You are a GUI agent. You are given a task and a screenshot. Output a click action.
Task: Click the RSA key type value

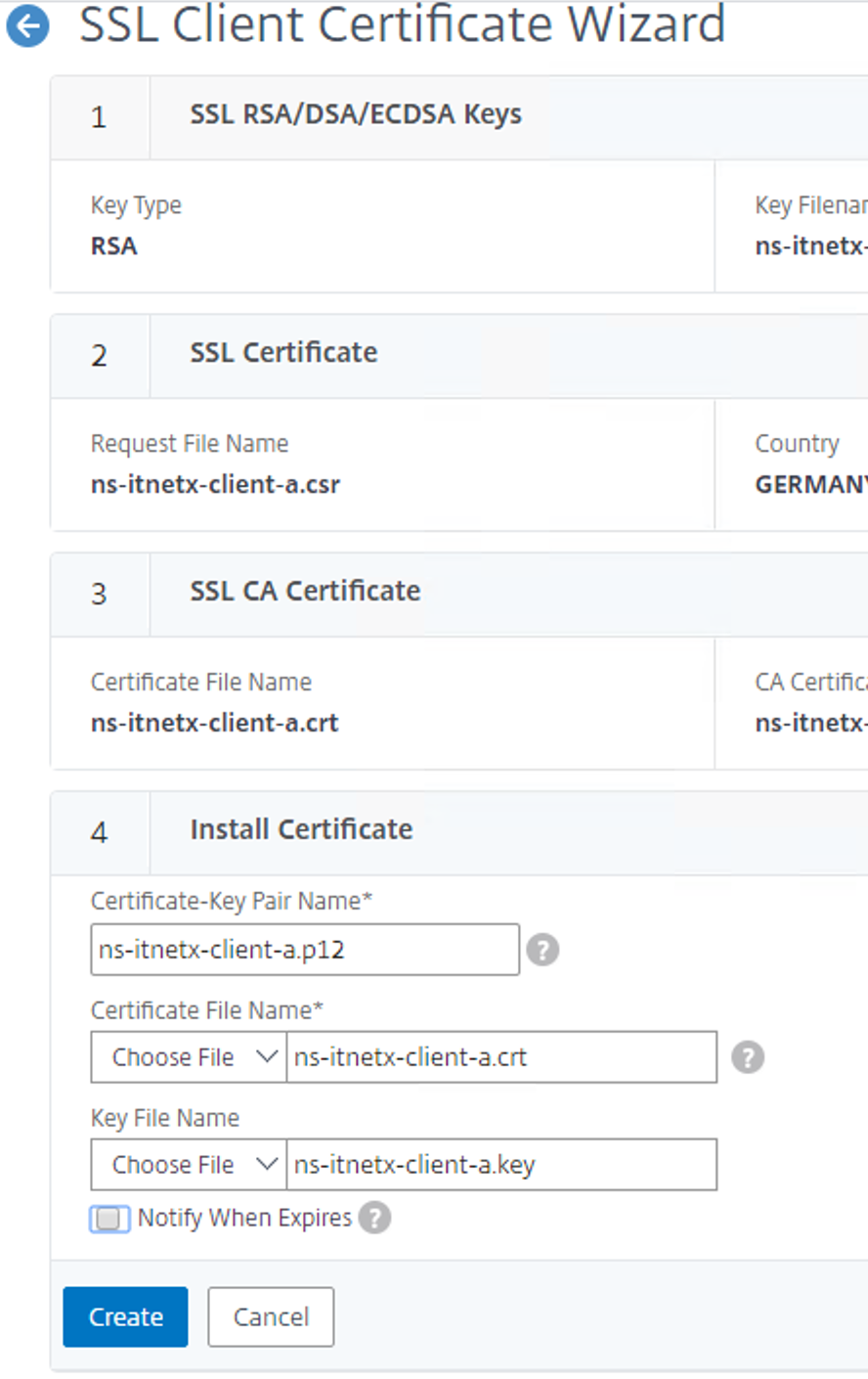(114, 246)
